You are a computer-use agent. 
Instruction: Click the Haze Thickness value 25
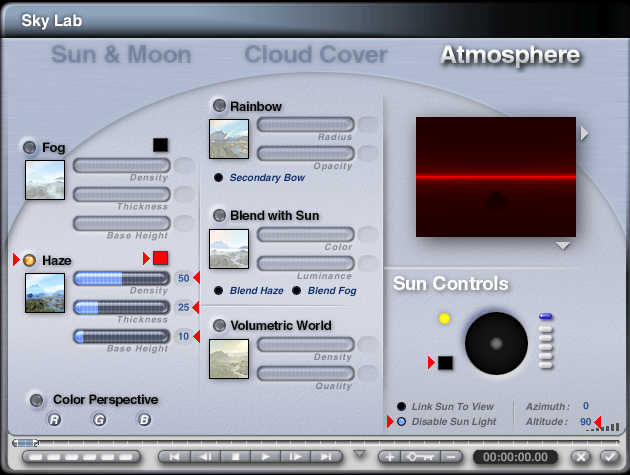click(x=184, y=307)
